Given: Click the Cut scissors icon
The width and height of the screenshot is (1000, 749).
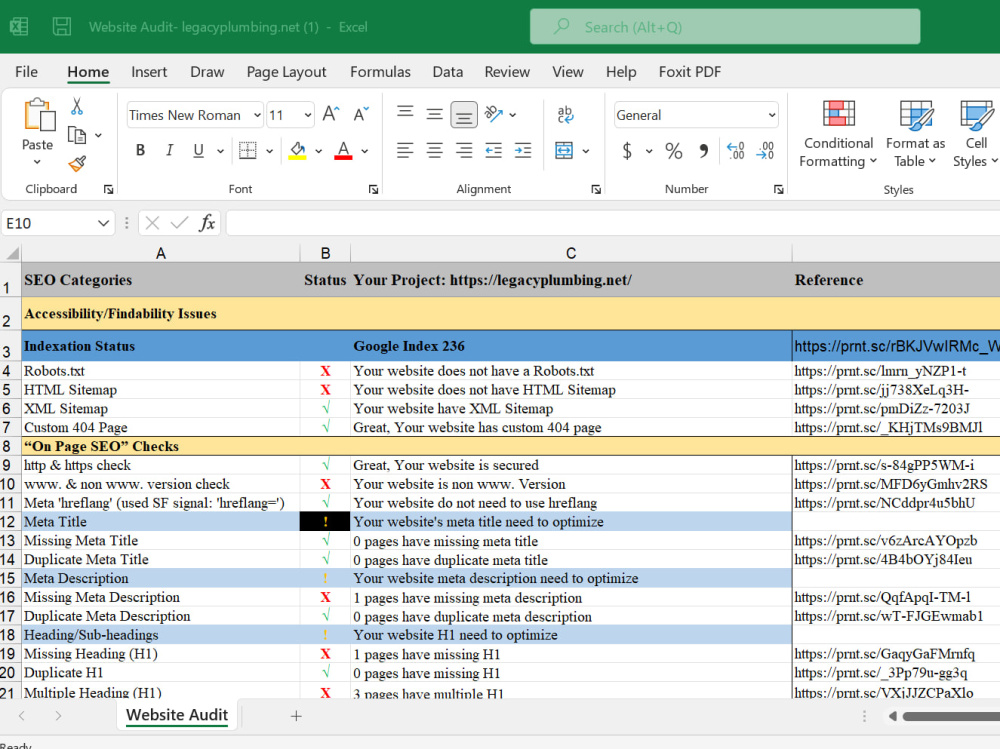Looking at the screenshot, I should (x=77, y=106).
